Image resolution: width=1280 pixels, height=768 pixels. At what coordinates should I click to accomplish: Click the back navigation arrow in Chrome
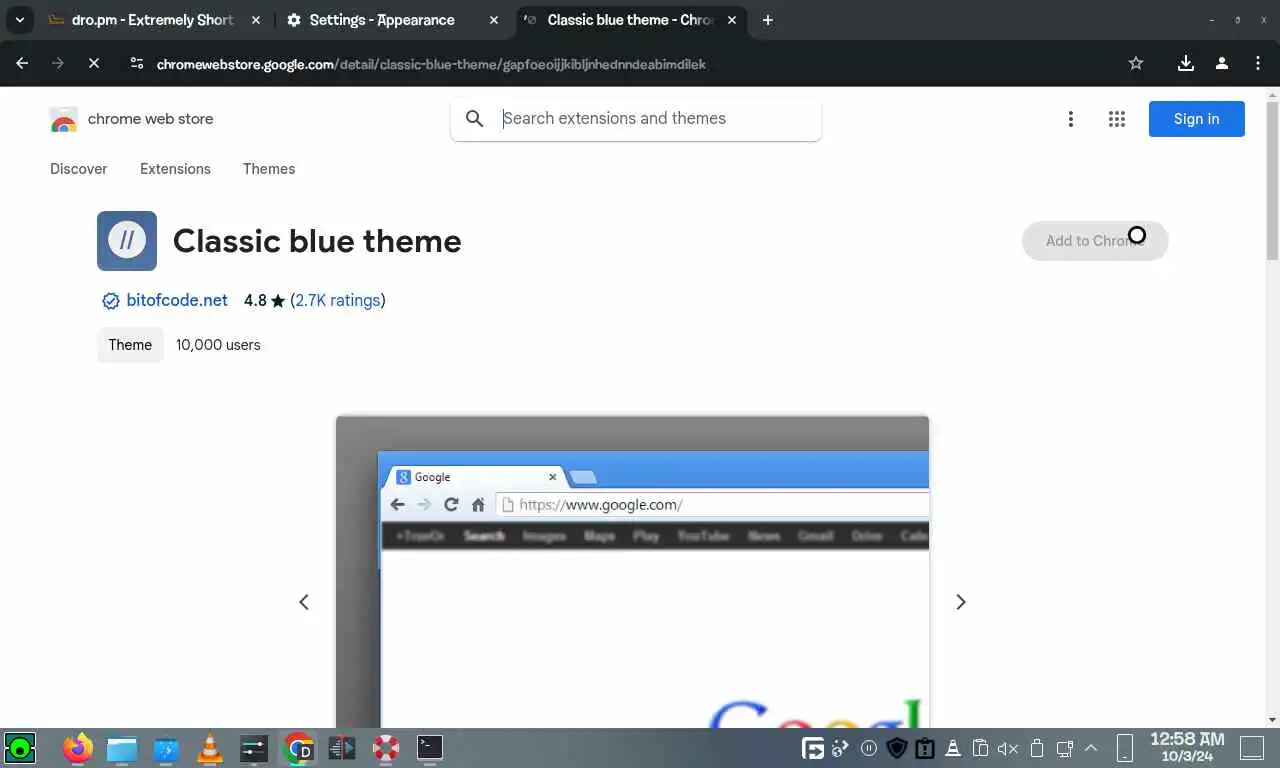point(22,63)
